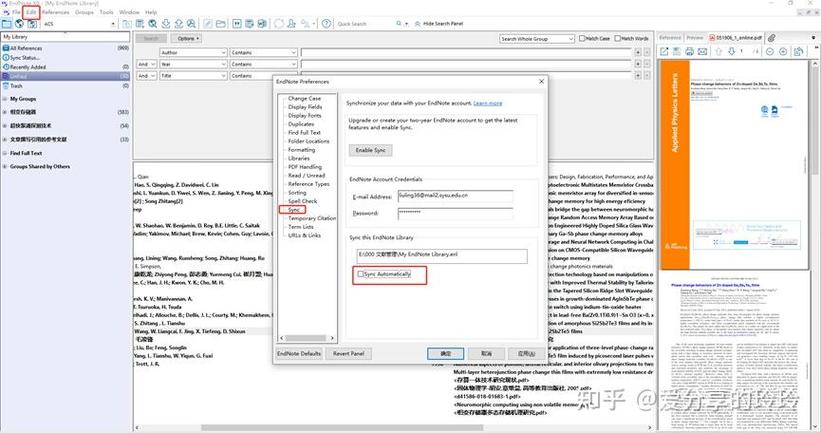821x433 pixels.
Task: Switch to the Reference tab
Action: click(670, 38)
